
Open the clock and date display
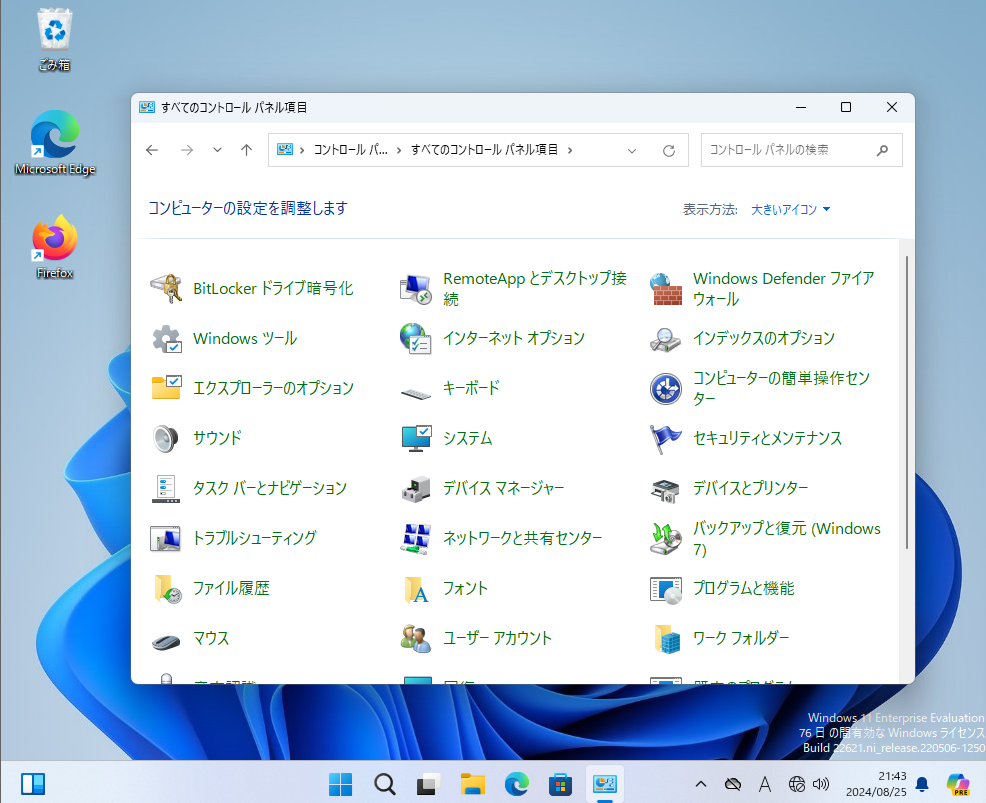tap(876, 784)
